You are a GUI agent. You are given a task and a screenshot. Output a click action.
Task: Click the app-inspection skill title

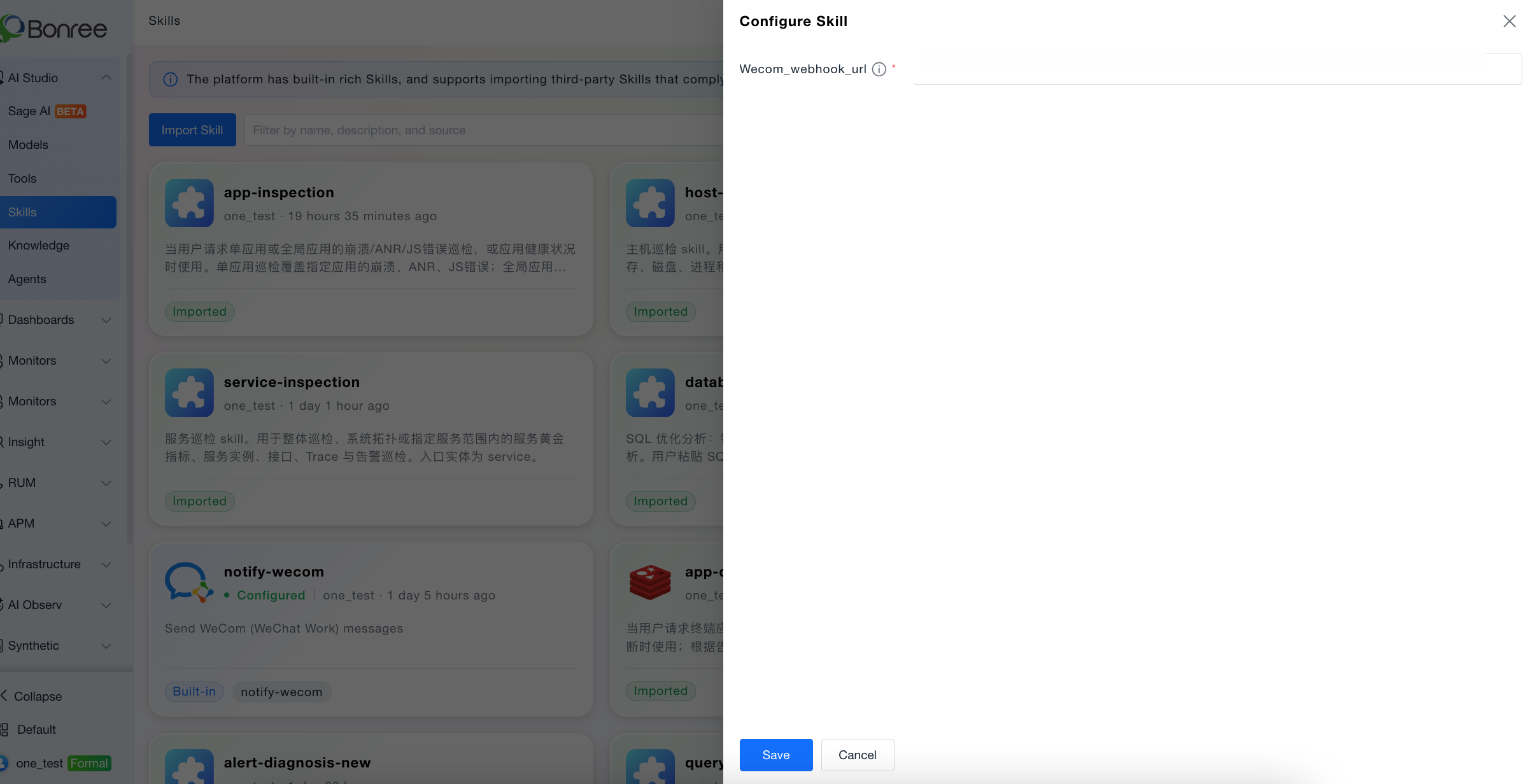click(x=279, y=192)
